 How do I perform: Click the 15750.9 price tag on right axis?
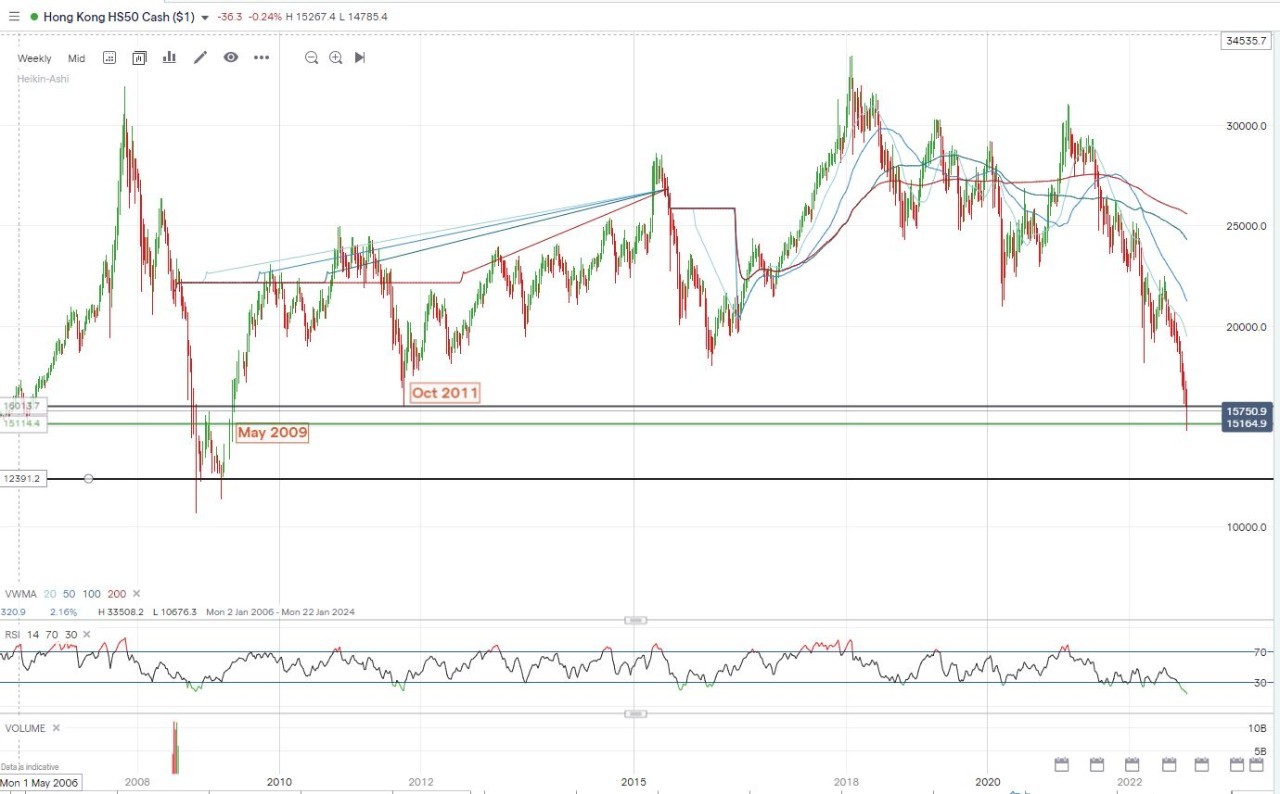pos(1248,411)
